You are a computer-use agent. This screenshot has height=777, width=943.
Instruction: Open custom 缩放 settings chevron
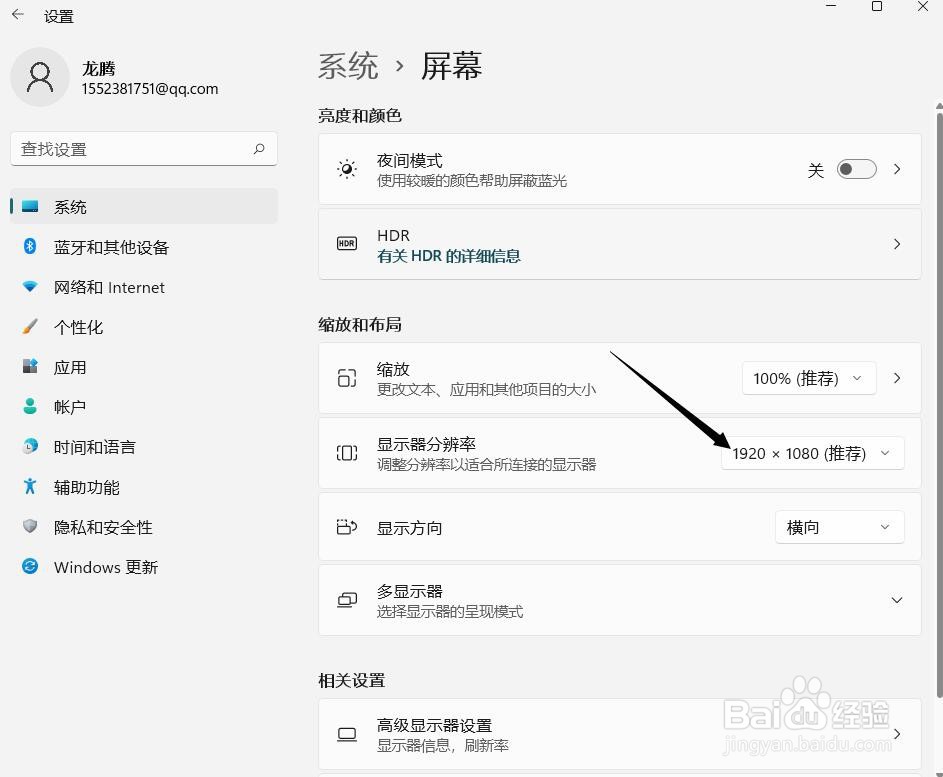[x=897, y=378]
